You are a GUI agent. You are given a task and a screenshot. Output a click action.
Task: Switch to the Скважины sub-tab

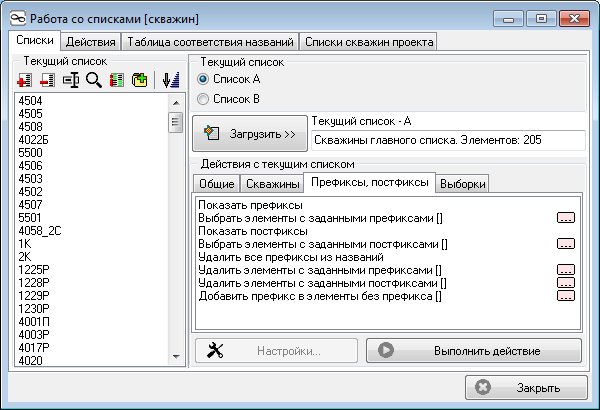(272, 184)
